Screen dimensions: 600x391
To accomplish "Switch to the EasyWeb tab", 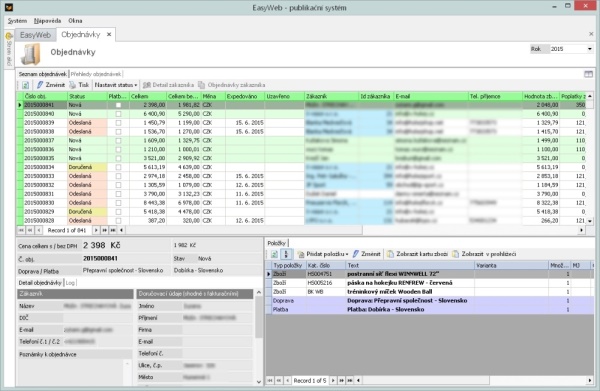I will click(x=36, y=35).
